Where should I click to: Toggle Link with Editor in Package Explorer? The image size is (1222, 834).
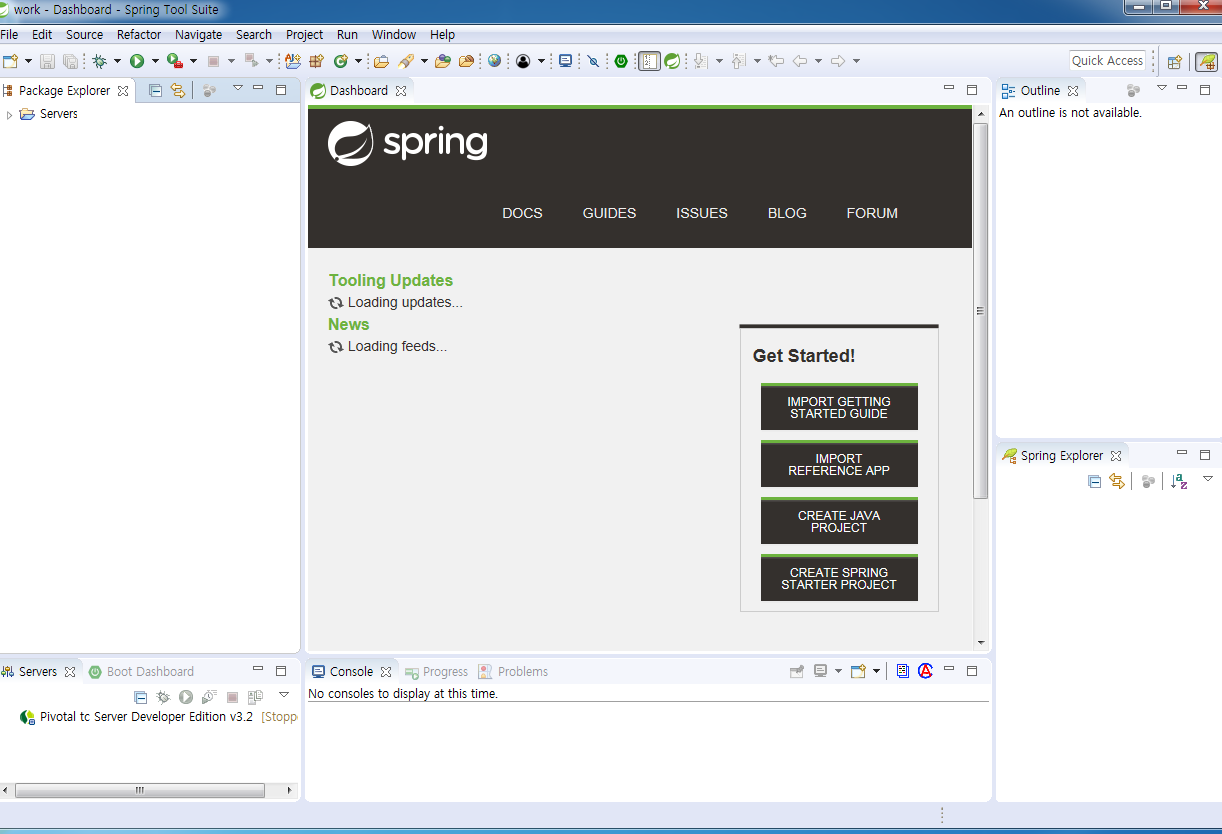(x=178, y=90)
